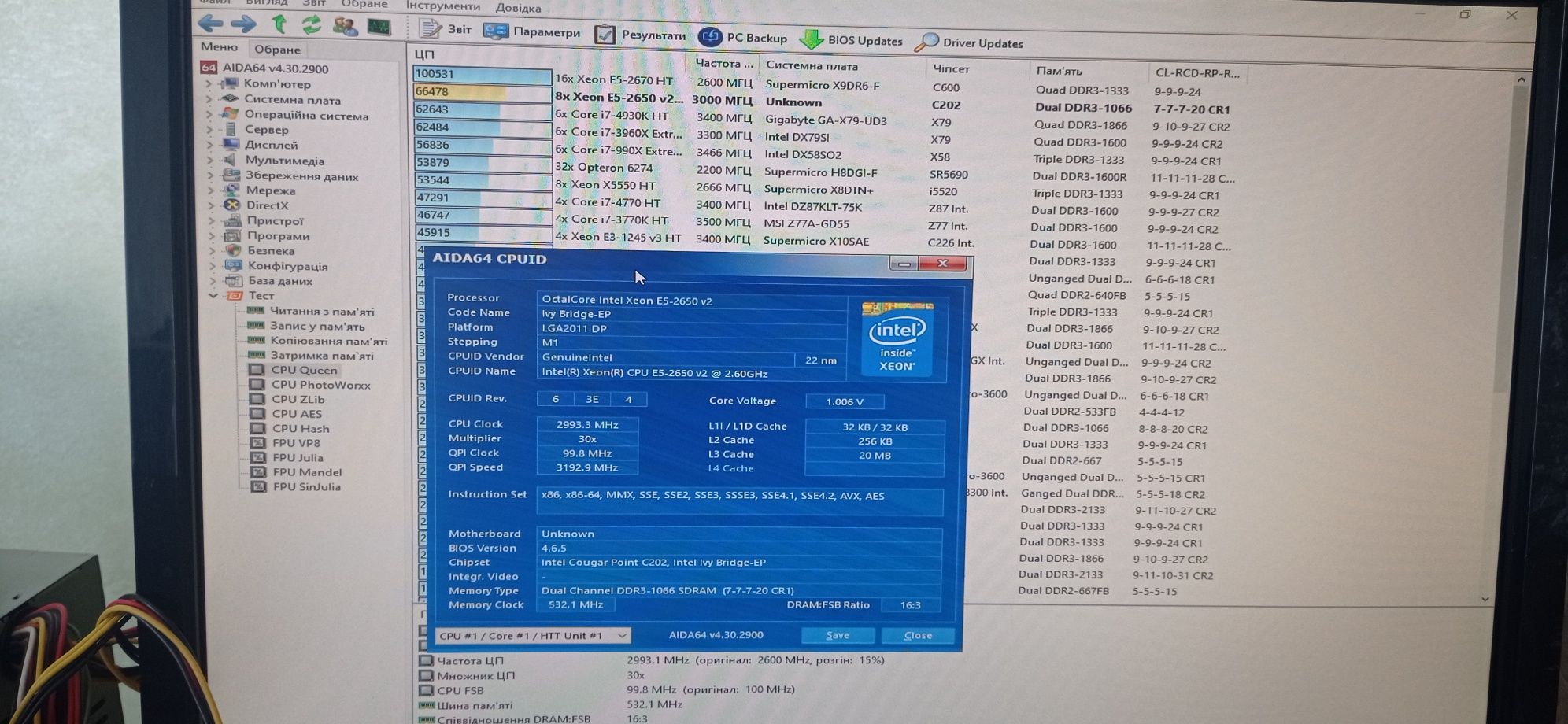Select the Мультимедіа tree node

(285, 161)
